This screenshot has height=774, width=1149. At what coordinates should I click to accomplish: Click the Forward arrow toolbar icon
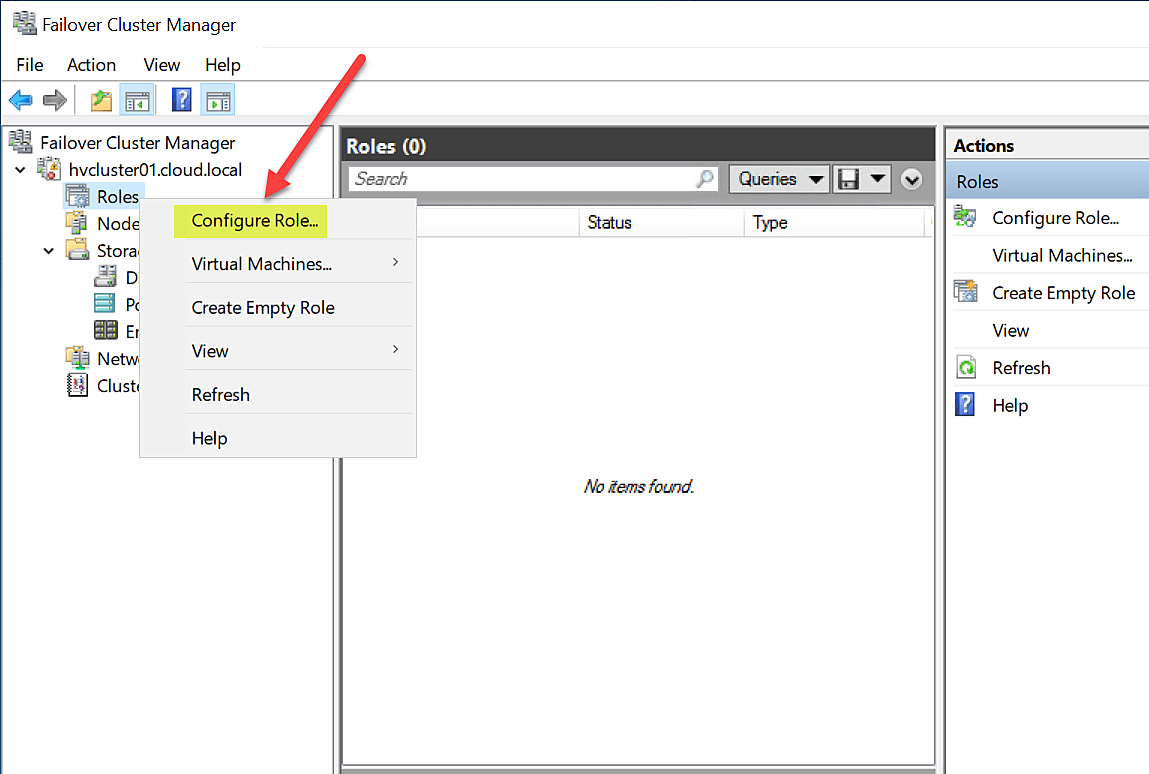[x=55, y=100]
